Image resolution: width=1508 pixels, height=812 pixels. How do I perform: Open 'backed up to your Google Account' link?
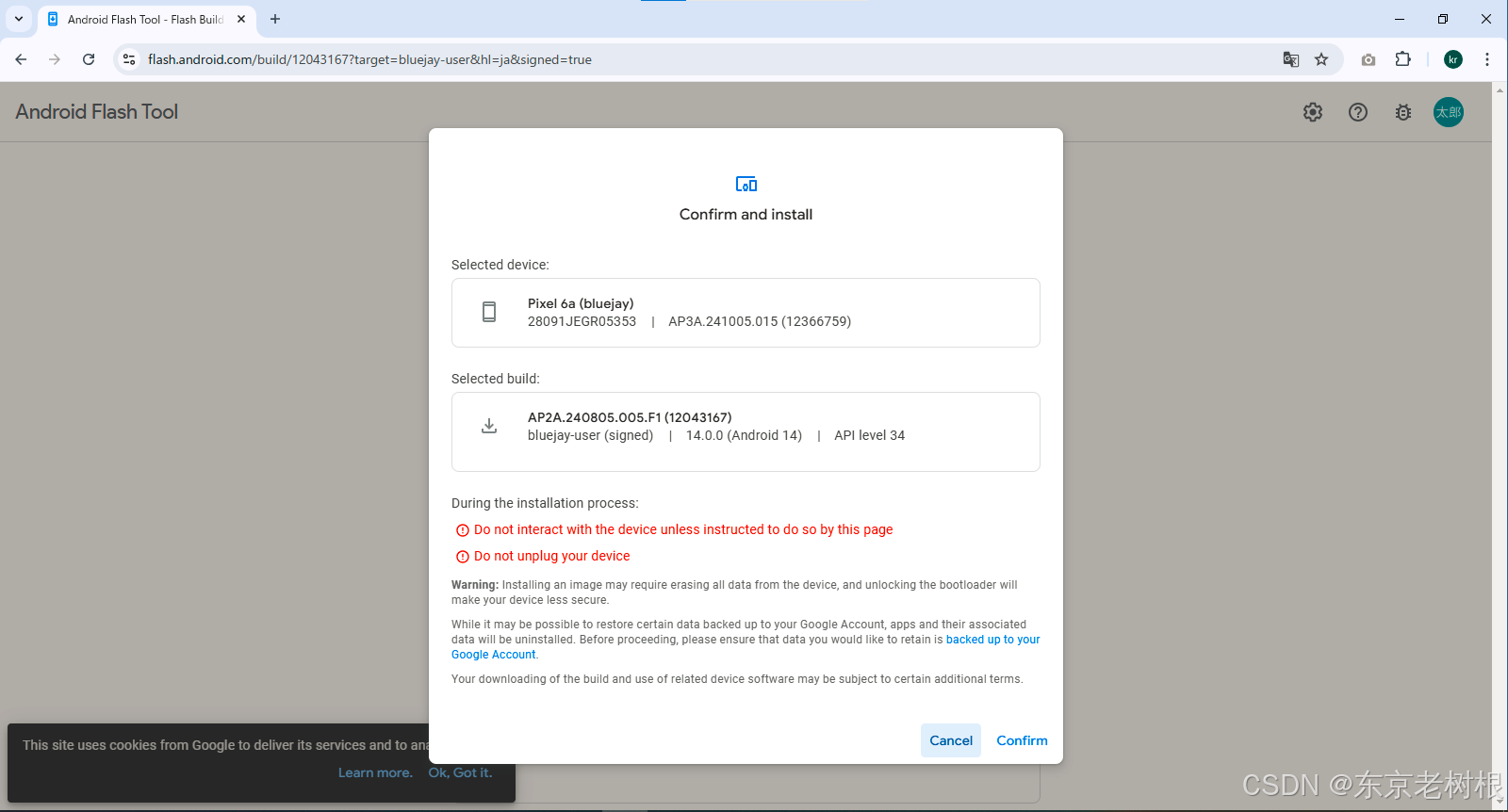pyautogui.click(x=993, y=640)
